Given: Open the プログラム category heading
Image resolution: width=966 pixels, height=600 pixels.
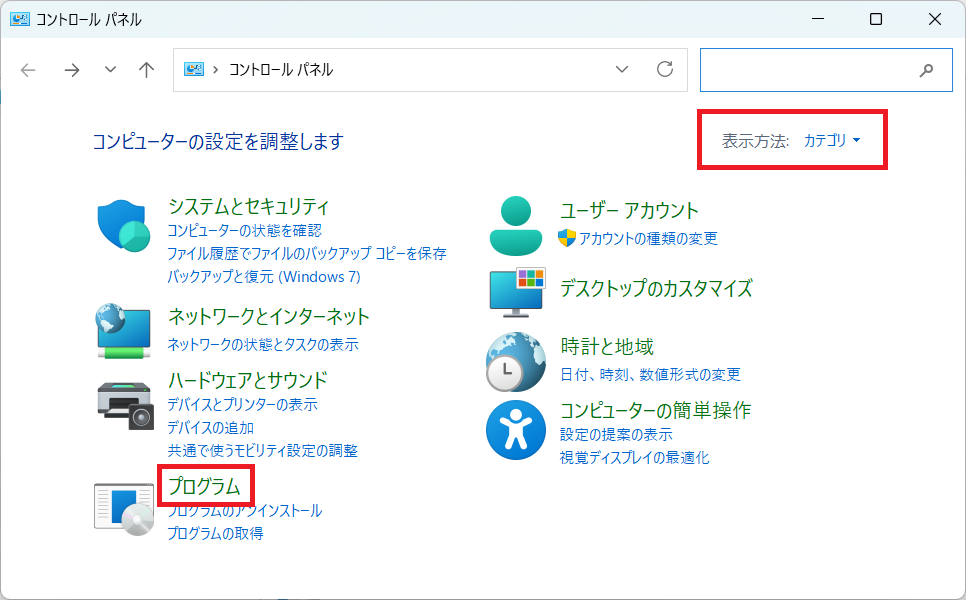Looking at the screenshot, I should click(205, 487).
